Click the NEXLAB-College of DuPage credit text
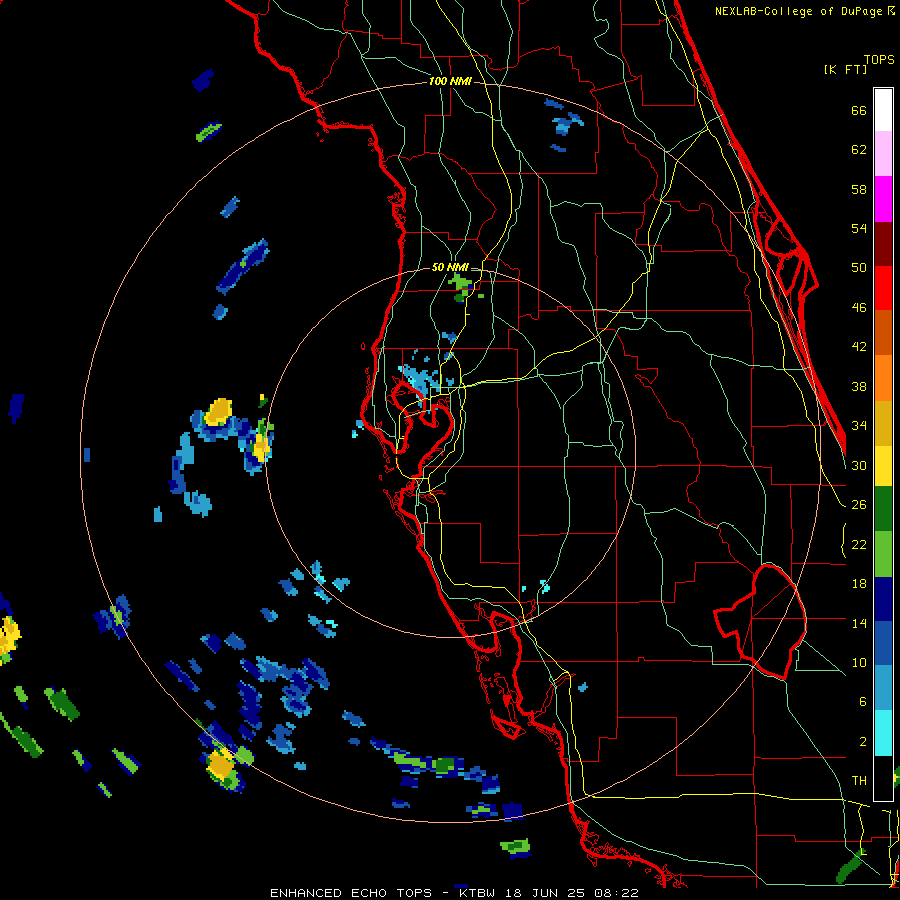 (x=800, y=11)
